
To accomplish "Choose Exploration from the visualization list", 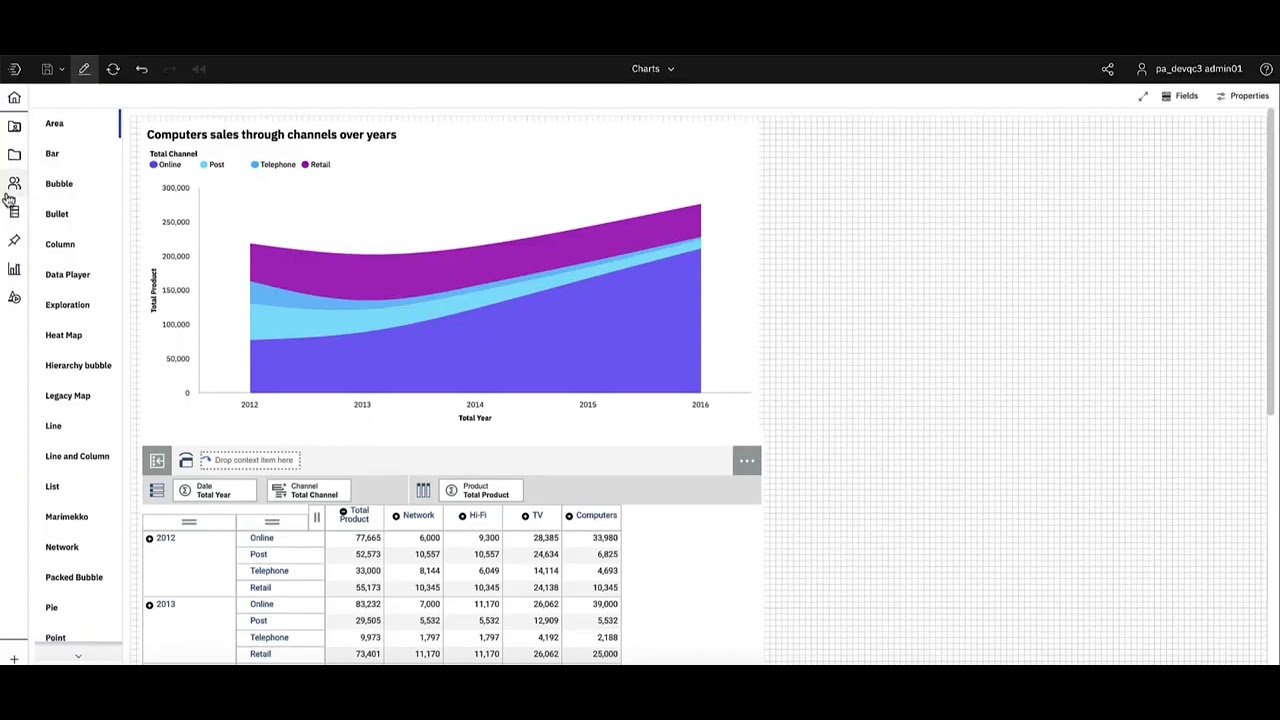I will coord(67,305).
